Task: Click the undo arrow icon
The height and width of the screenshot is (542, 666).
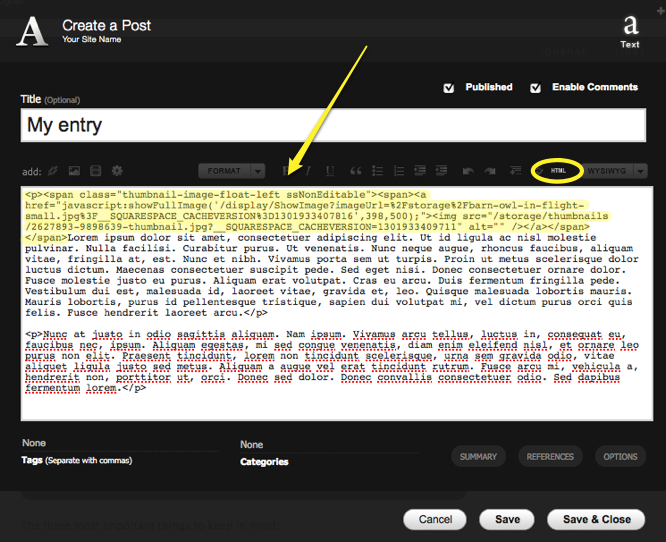Action: tap(468, 171)
